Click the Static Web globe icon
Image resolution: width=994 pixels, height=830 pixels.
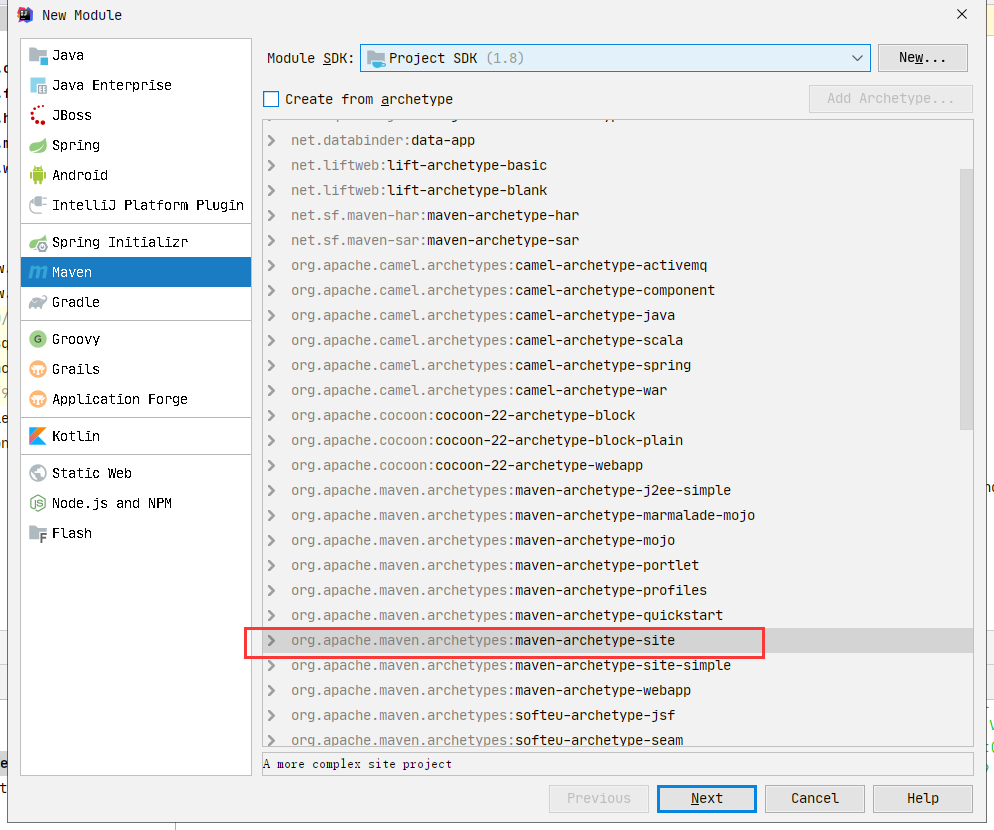[x=38, y=473]
